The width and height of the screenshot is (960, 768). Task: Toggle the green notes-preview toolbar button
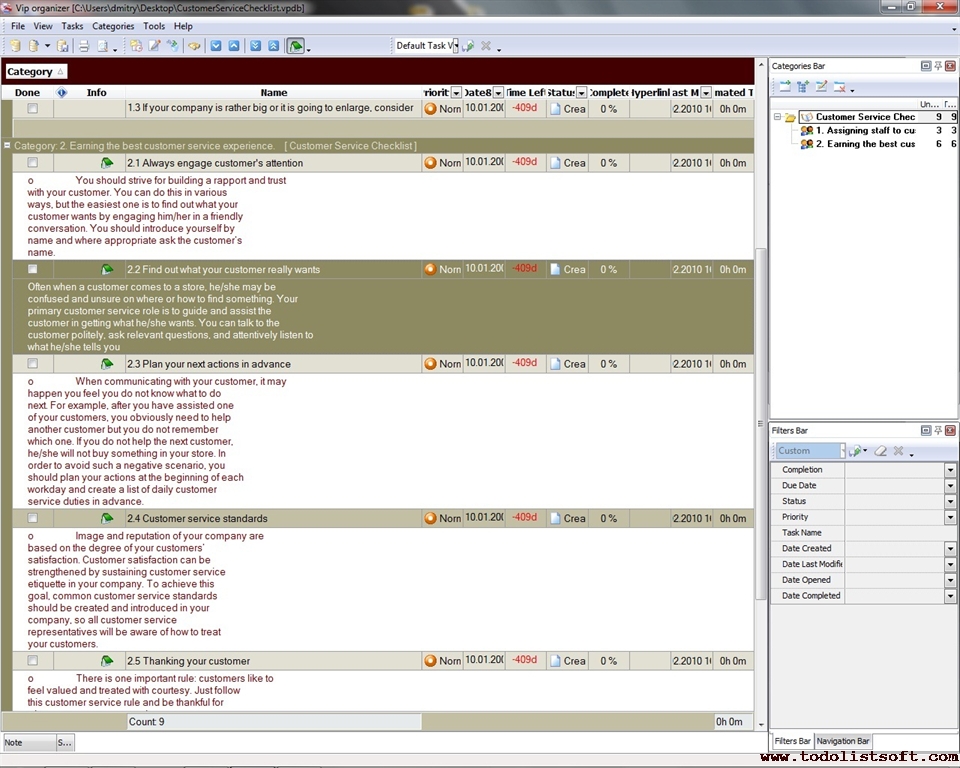tap(296, 46)
